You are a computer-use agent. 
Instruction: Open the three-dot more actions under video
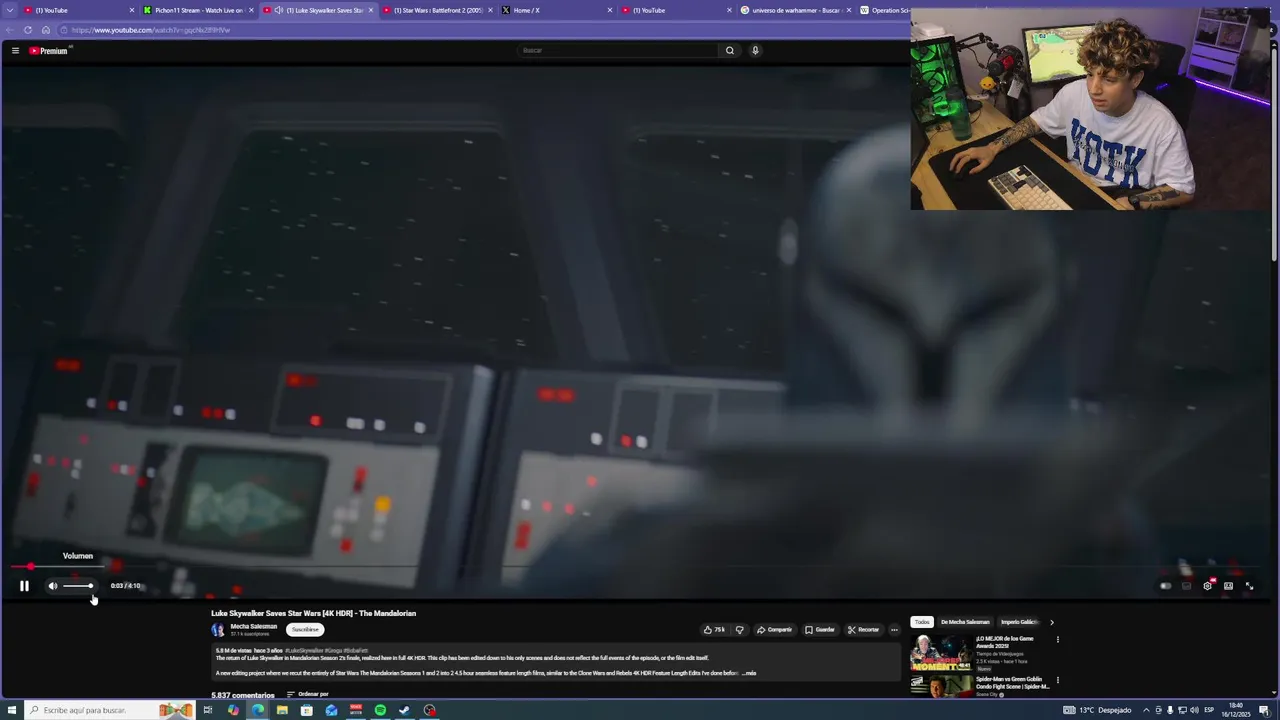click(x=895, y=630)
